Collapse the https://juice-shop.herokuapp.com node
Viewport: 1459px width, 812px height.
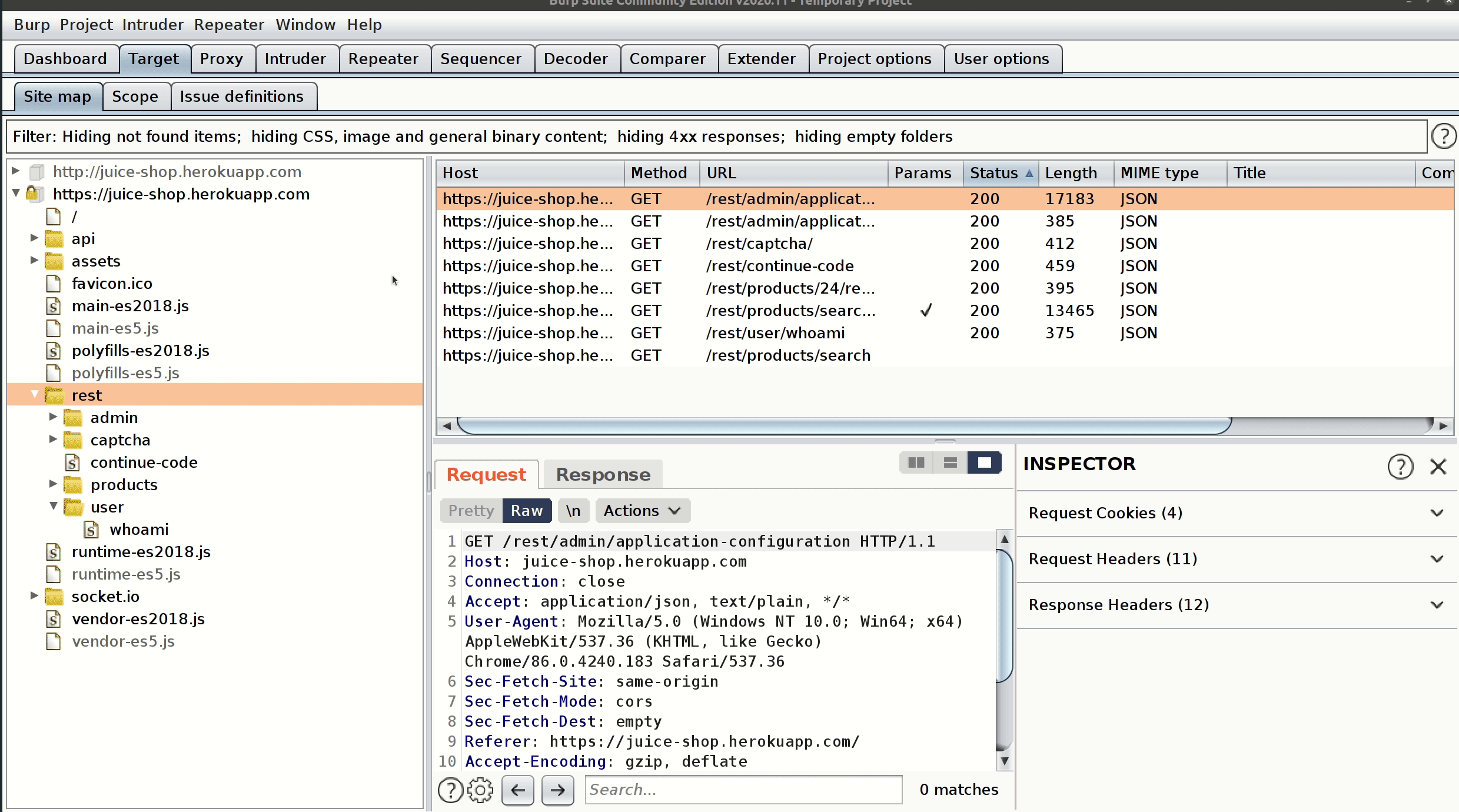(x=16, y=193)
